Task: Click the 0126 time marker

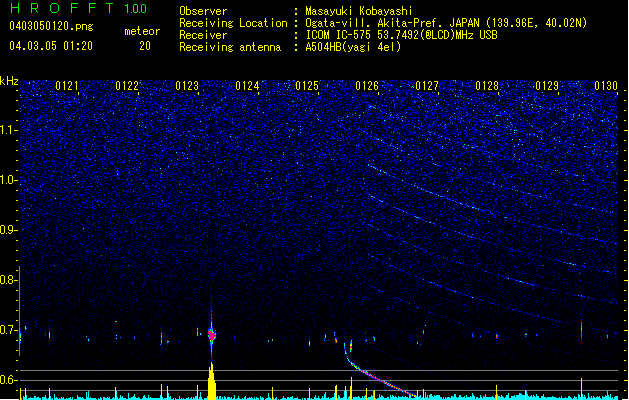Action: (367, 86)
